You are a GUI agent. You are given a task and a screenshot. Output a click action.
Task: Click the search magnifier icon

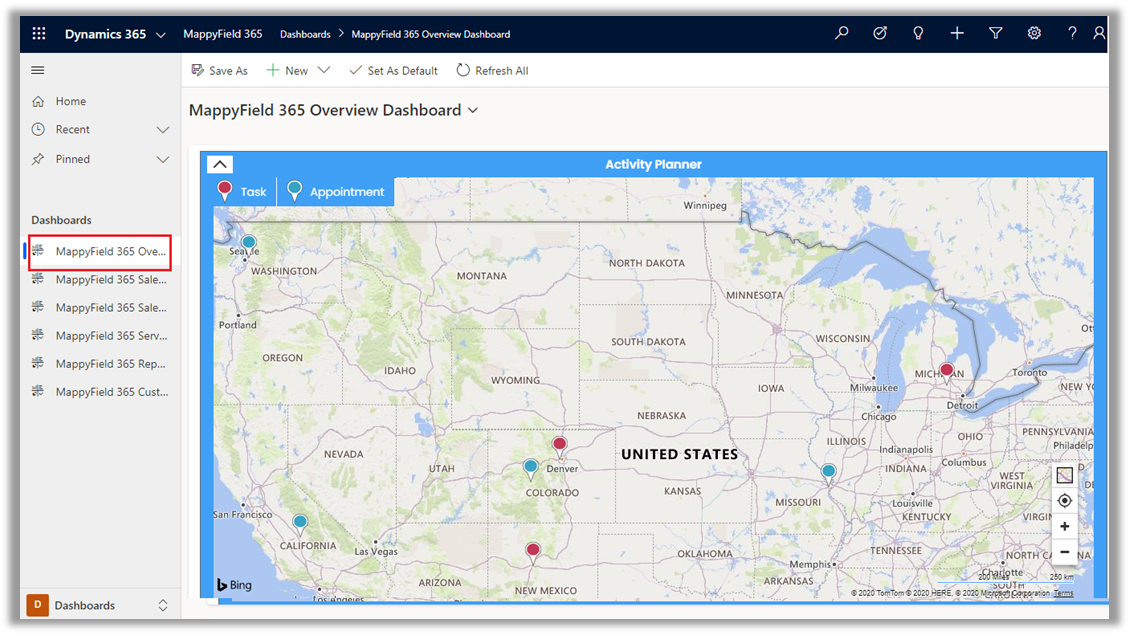click(842, 34)
